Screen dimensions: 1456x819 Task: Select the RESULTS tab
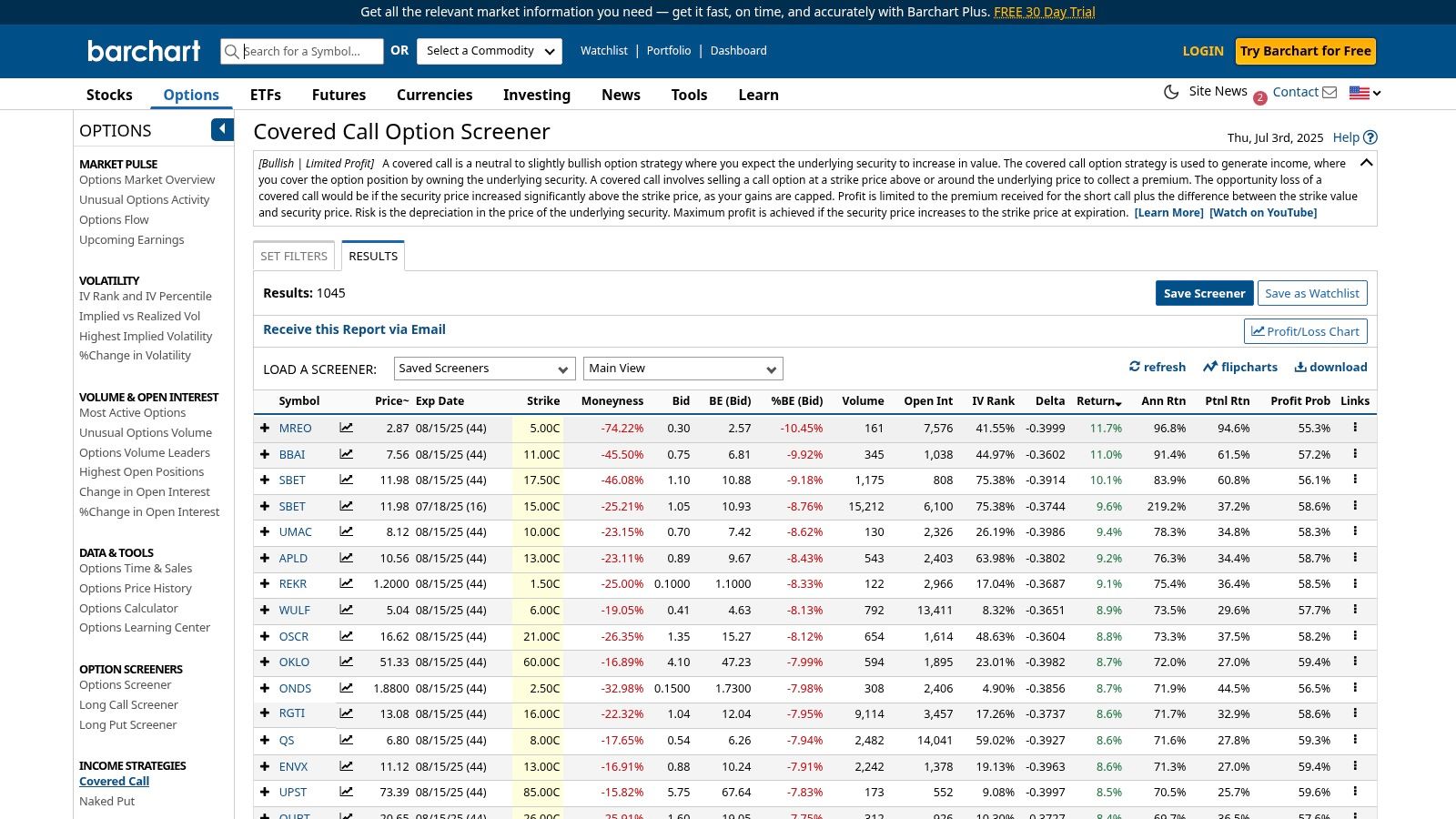pos(373,256)
